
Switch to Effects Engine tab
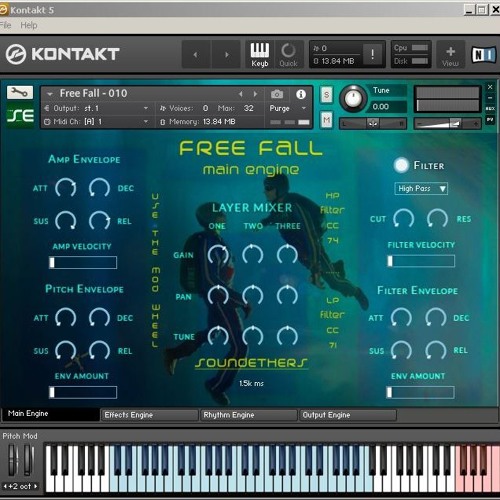[x=149, y=415]
